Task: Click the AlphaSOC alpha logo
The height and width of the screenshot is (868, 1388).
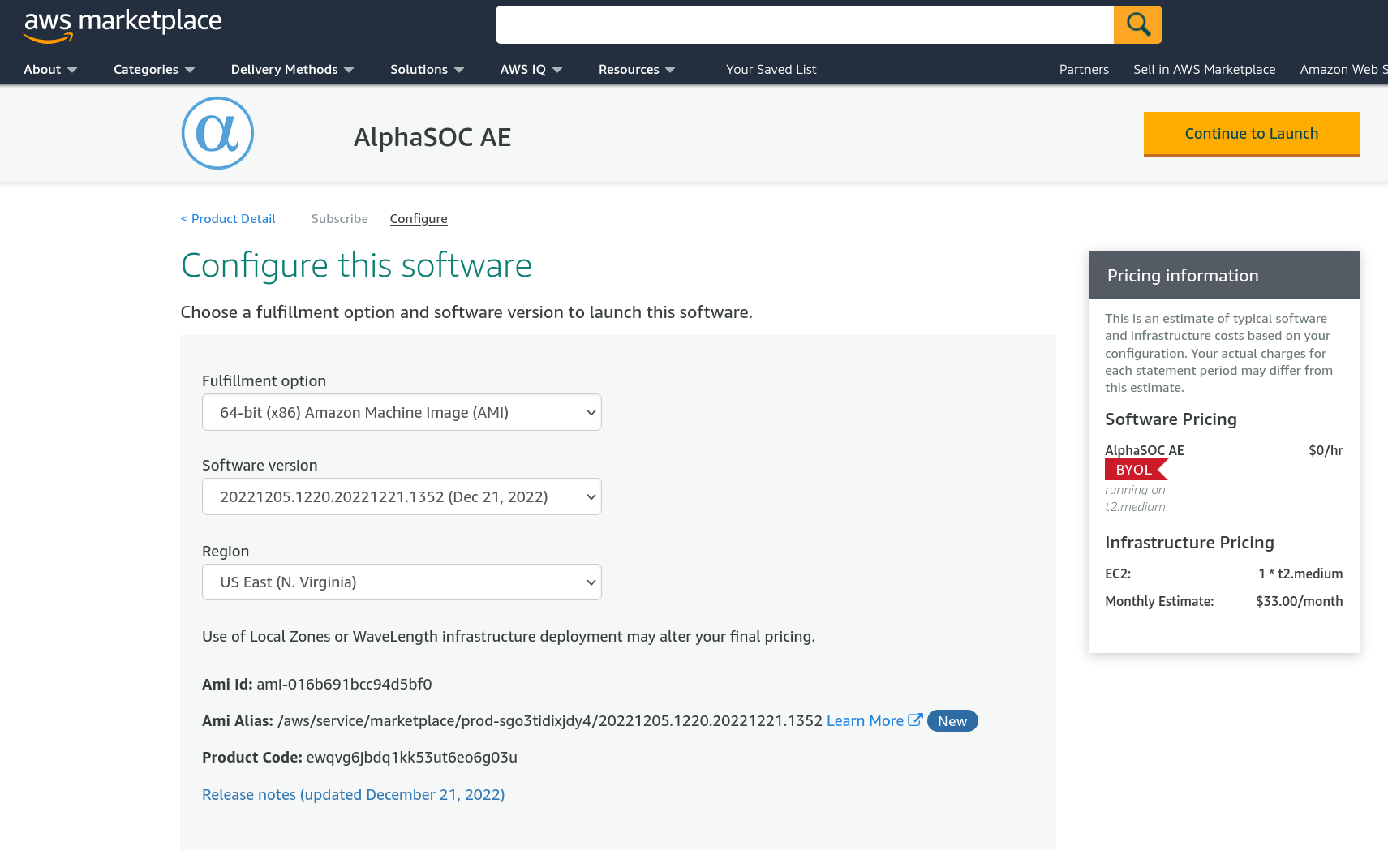Action: coord(217,133)
